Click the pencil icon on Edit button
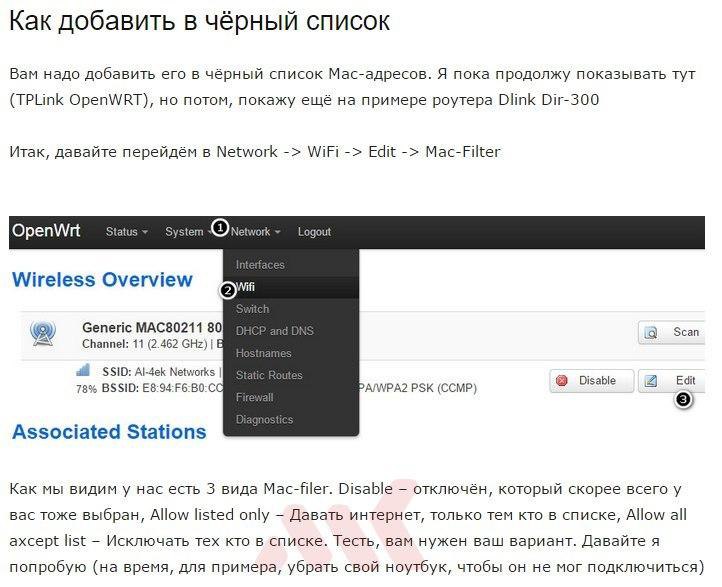This screenshot has height=587, width=722. pos(651,381)
